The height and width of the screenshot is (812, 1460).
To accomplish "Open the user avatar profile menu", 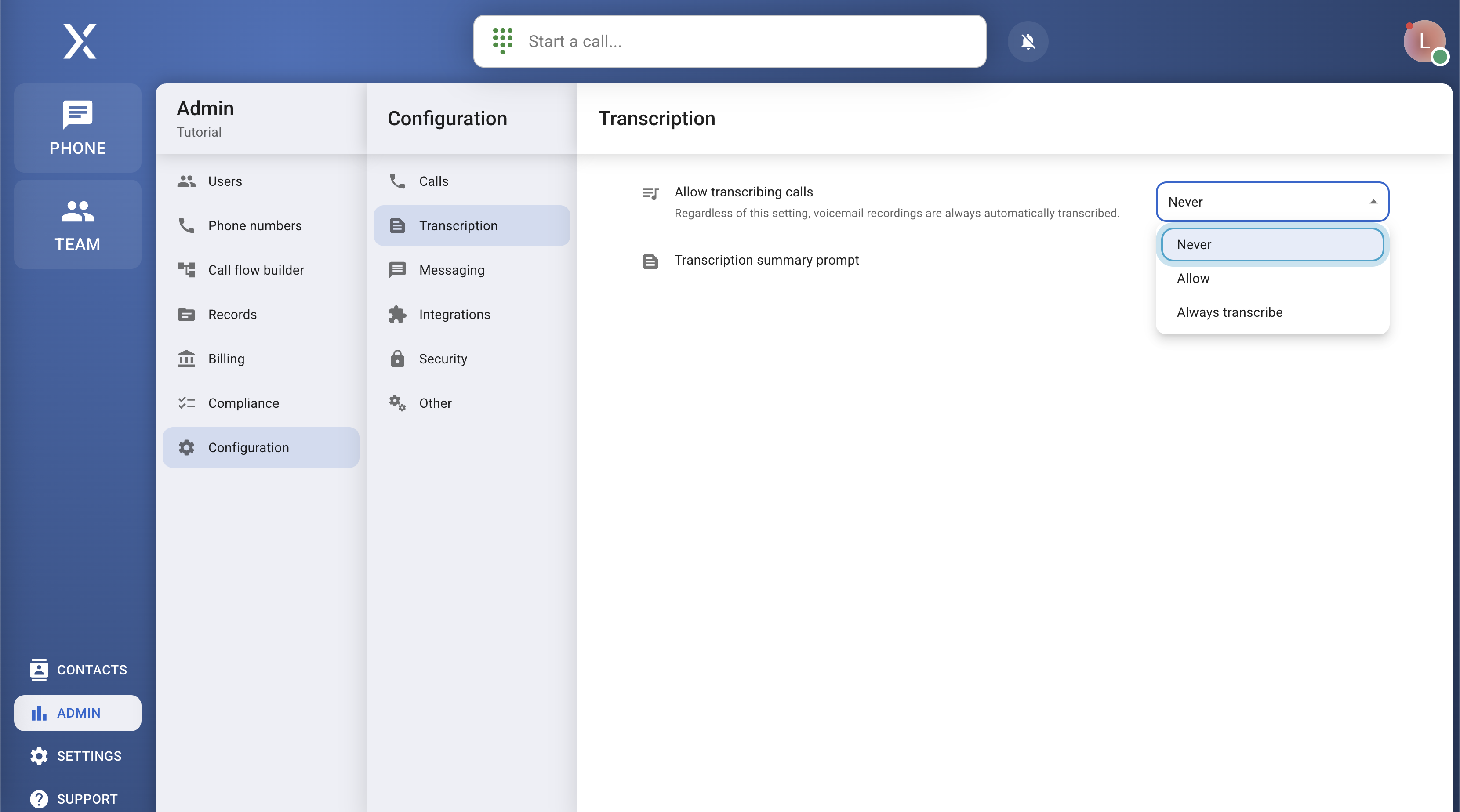I will [x=1424, y=41].
